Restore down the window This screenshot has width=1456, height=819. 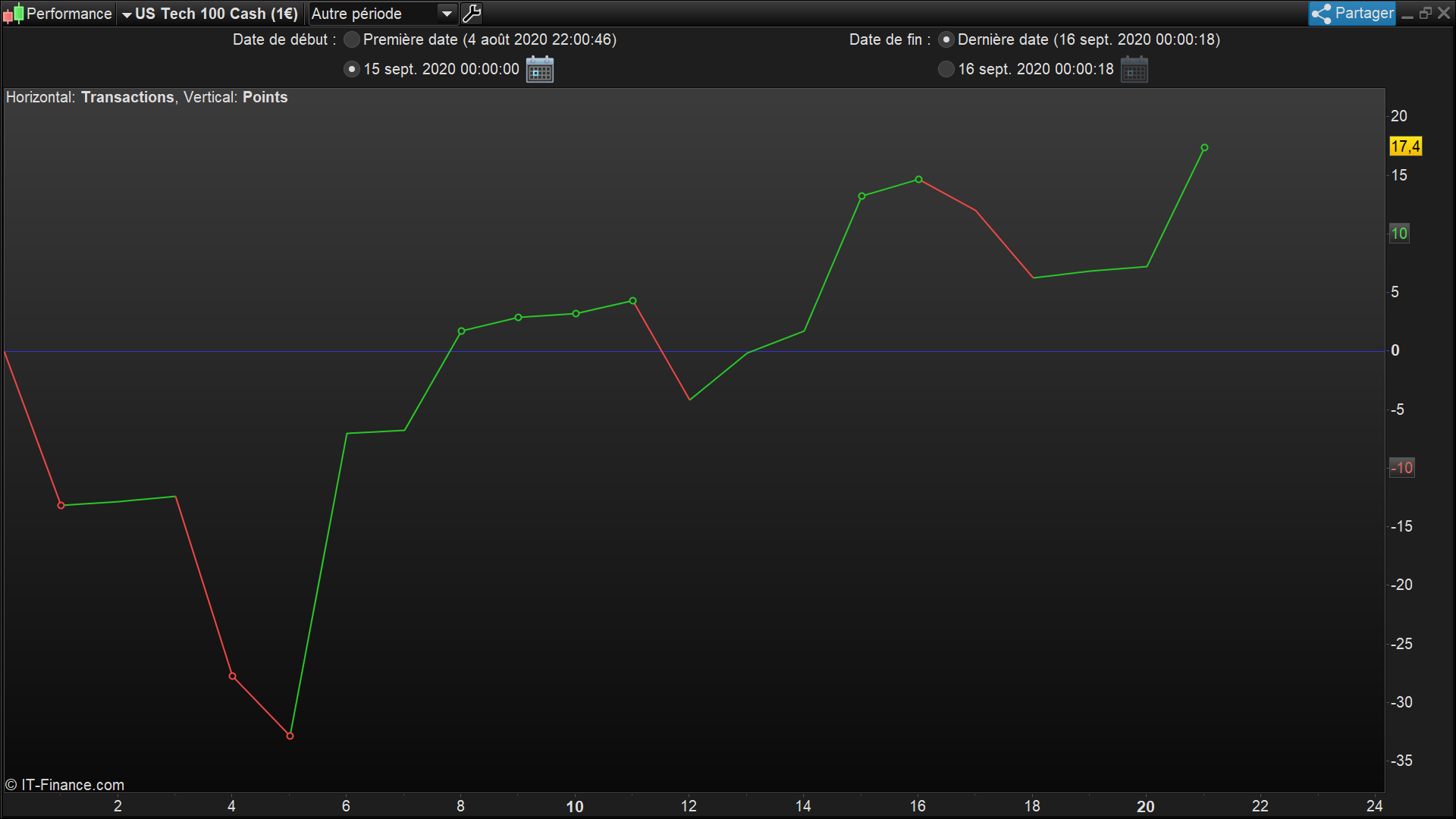[x=1426, y=14]
